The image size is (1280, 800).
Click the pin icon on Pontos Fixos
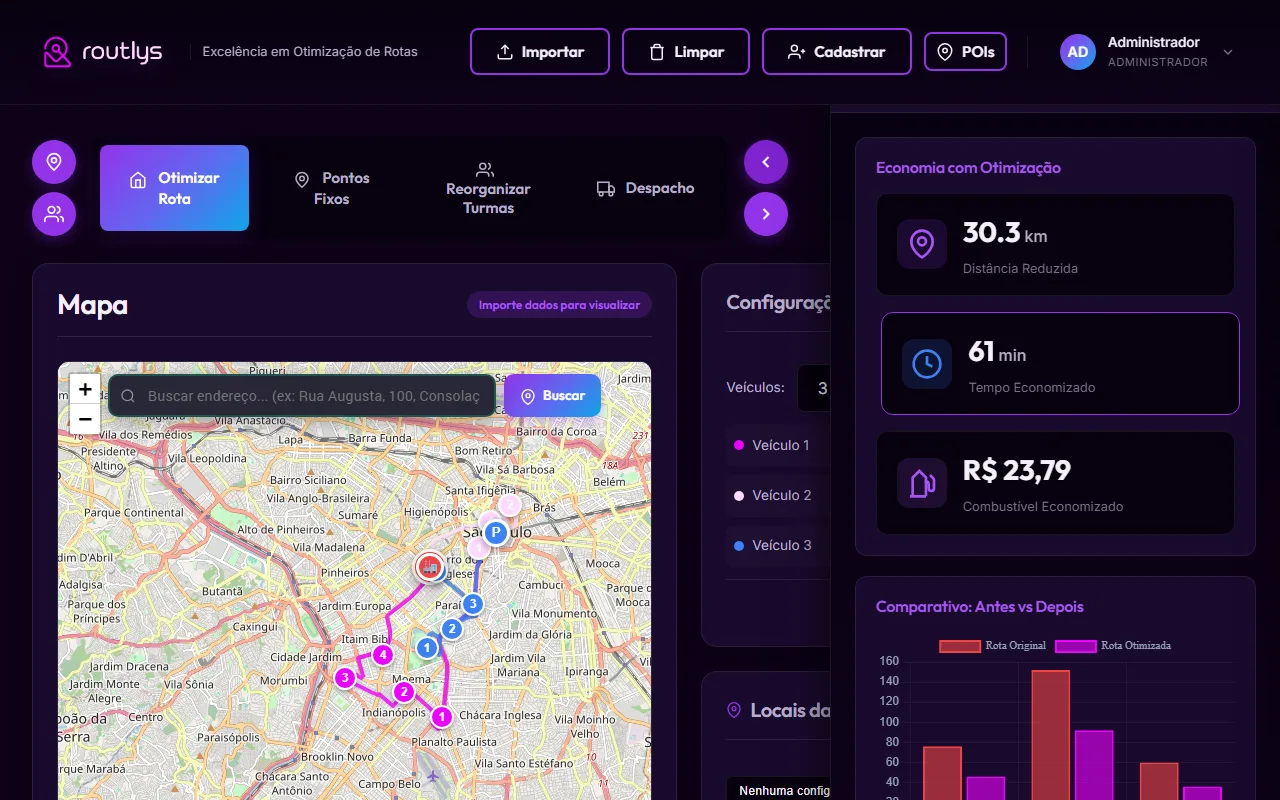coord(302,179)
